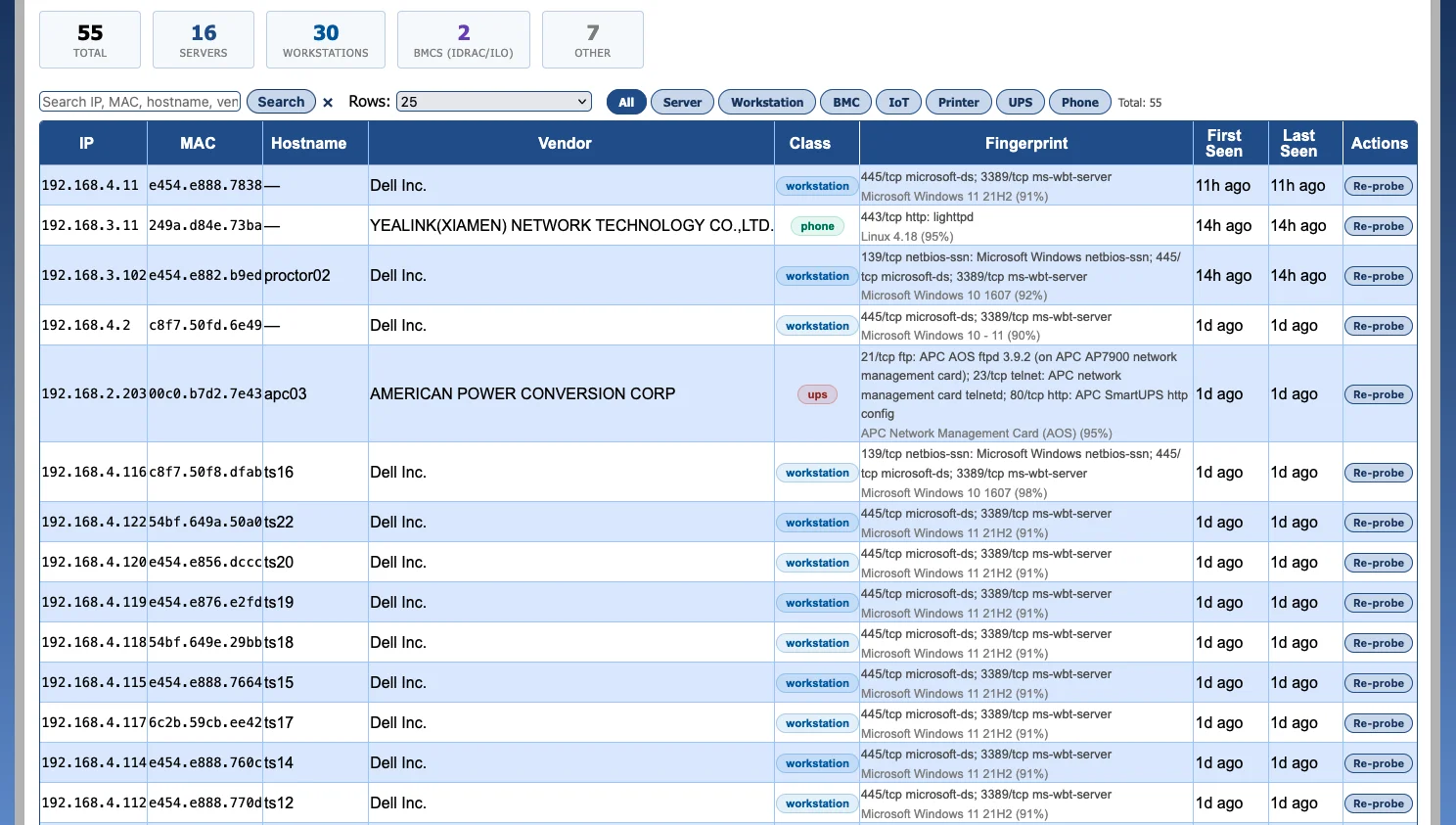Select the All filter pill
This screenshot has height=825, width=1456.
626,102
